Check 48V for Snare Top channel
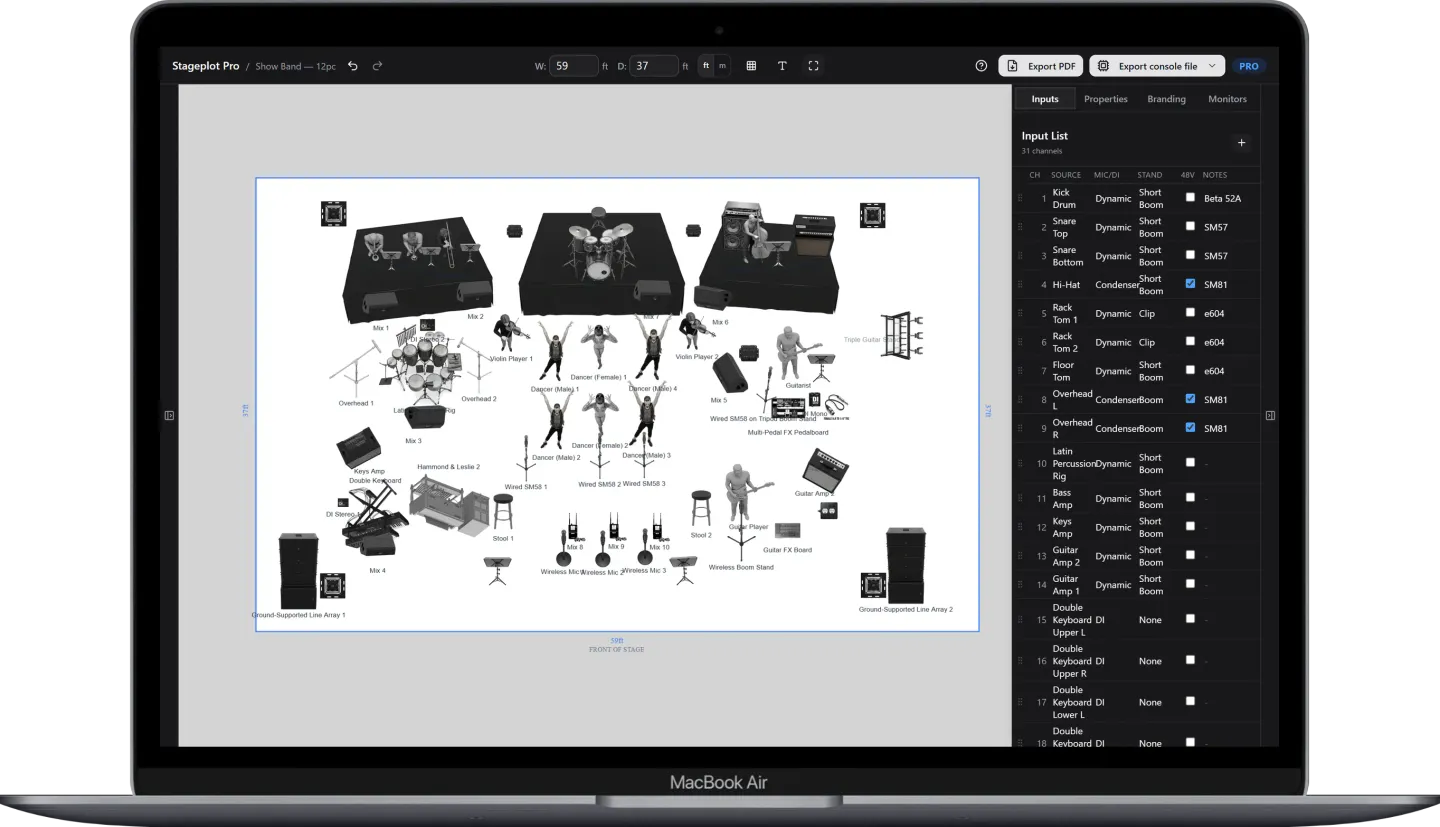Screen dimensions: 1440x827 (1190, 226)
